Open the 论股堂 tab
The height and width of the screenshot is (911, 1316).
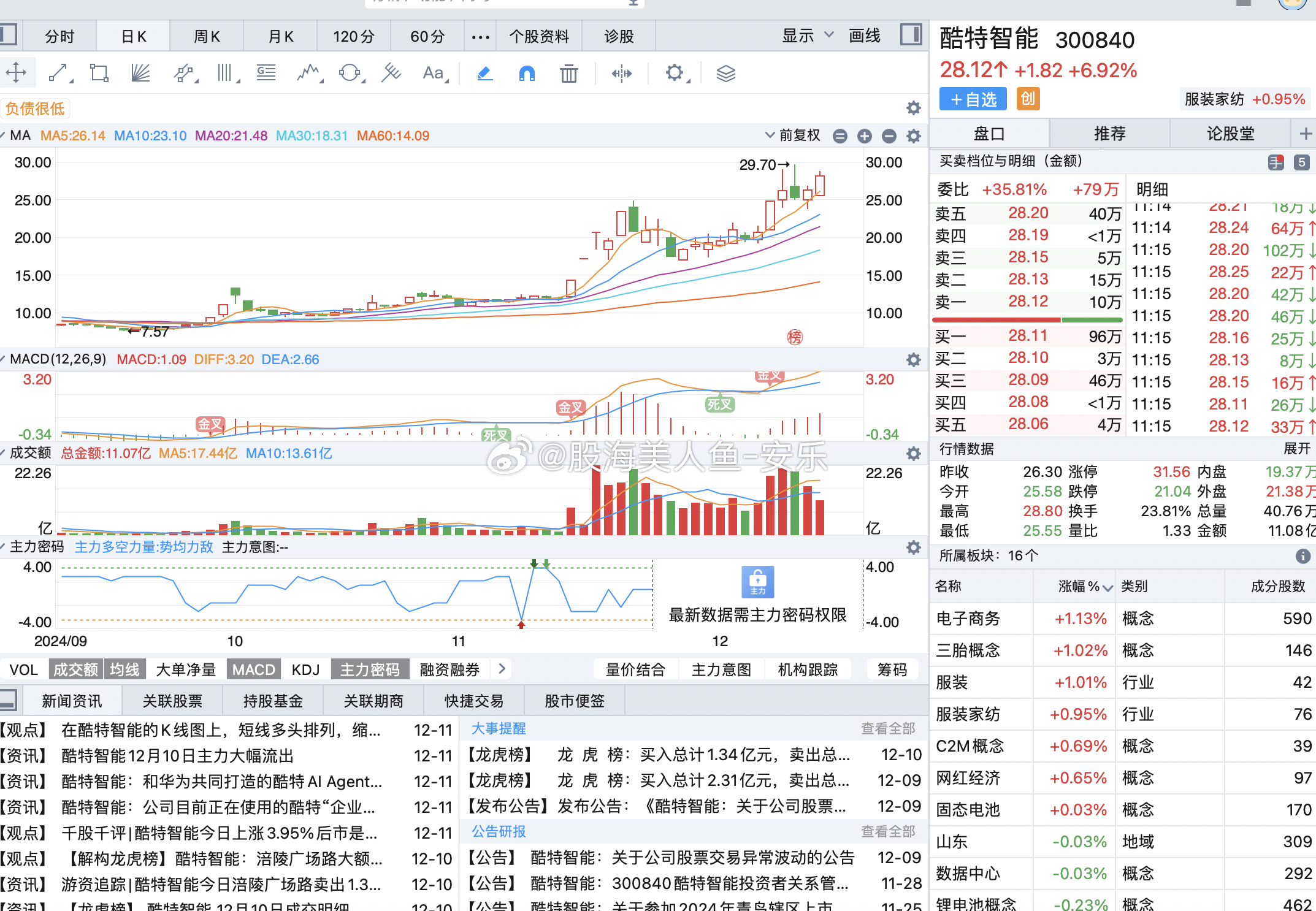[1230, 132]
